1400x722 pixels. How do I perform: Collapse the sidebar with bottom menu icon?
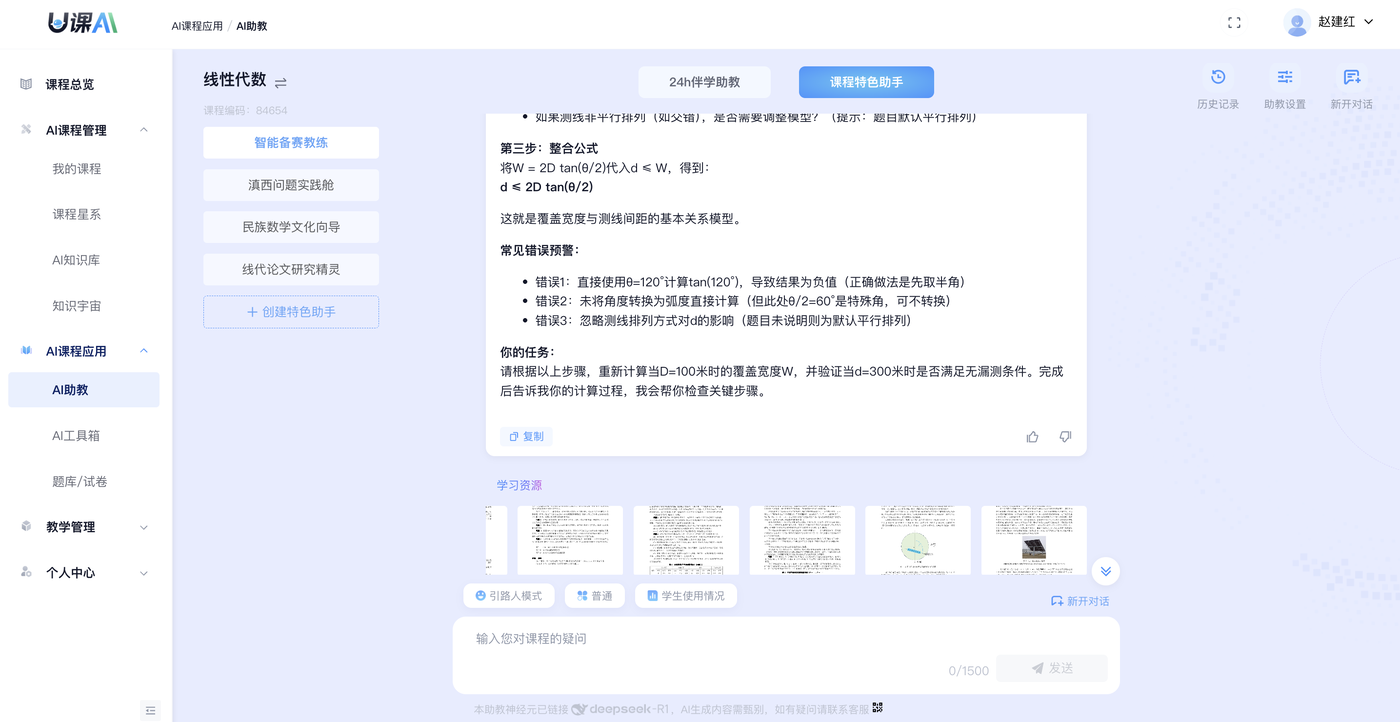pyautogui.click(x=151, y=710)
